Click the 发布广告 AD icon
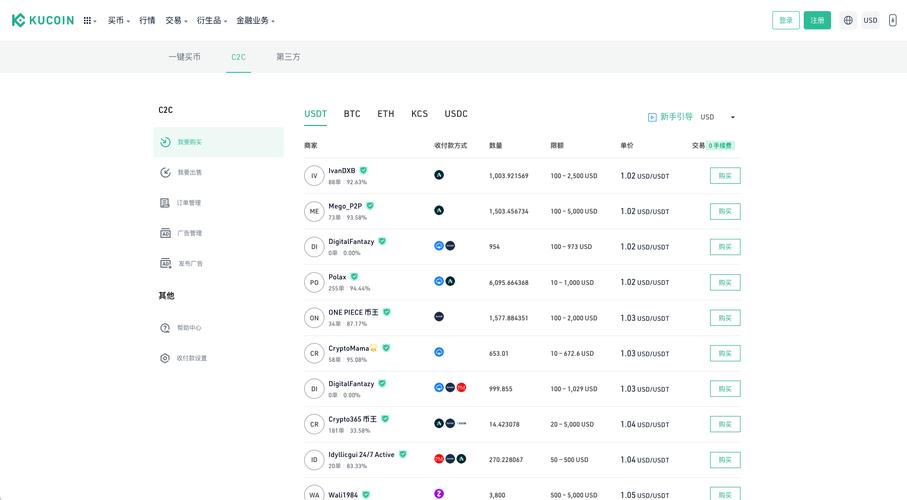The width and height of the screenshot is (907, 500). coord(165,263)
